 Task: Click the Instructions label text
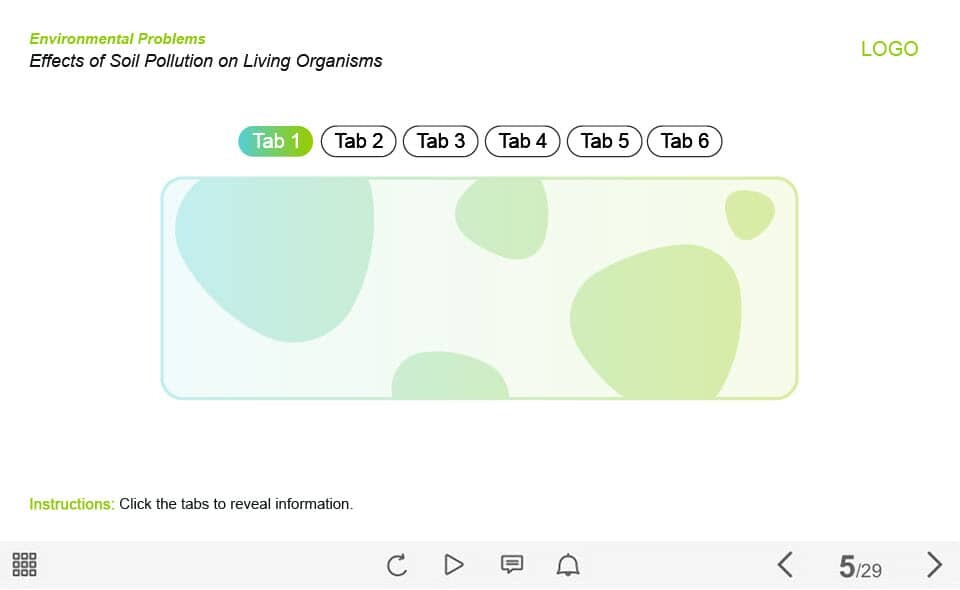tap(72, 504)
